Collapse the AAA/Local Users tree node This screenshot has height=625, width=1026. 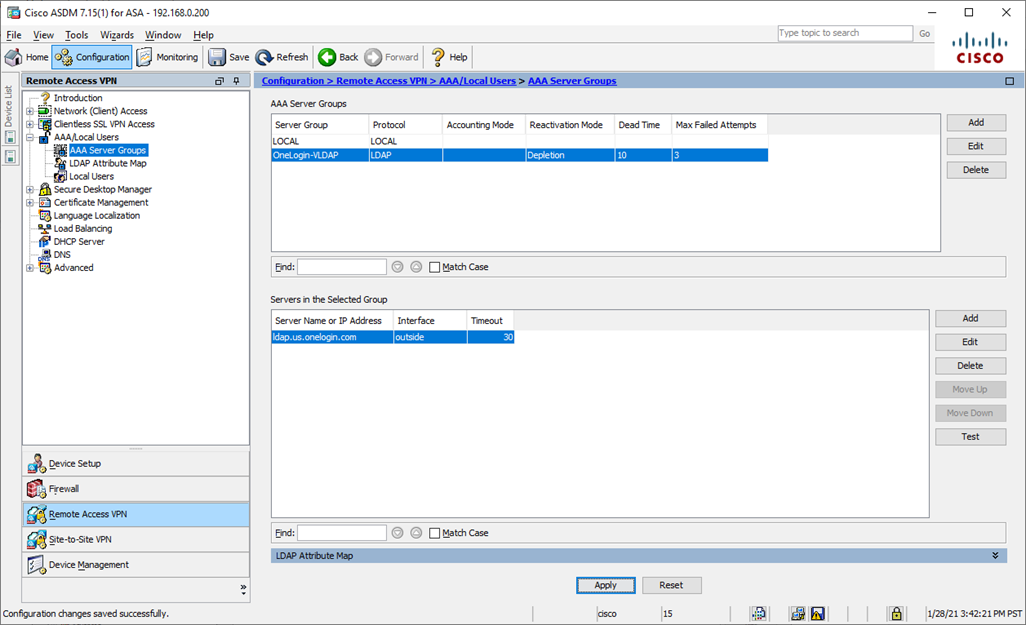pyautogui.click(x=29, y=137)
